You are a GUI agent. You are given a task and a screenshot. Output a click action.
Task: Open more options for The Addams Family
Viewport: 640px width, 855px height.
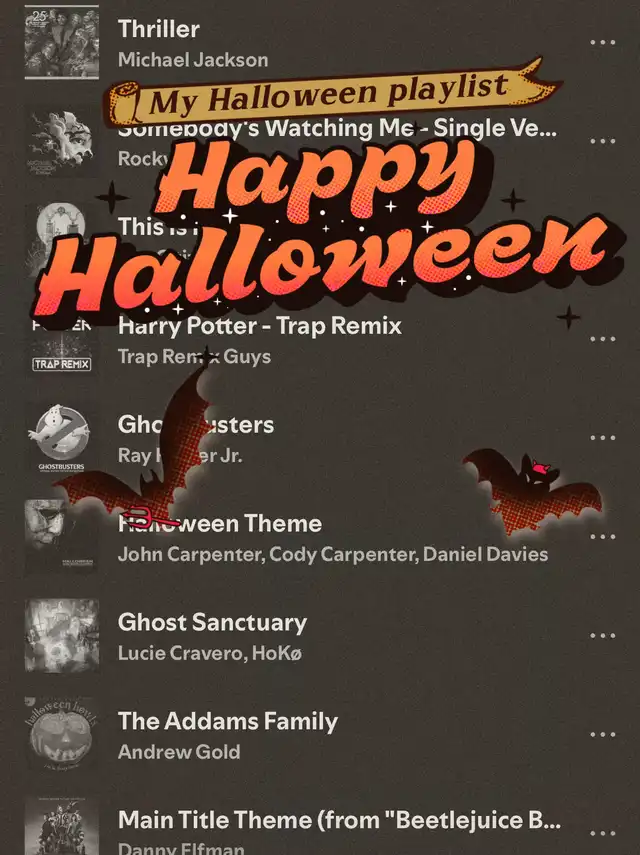tap(603, 734)
